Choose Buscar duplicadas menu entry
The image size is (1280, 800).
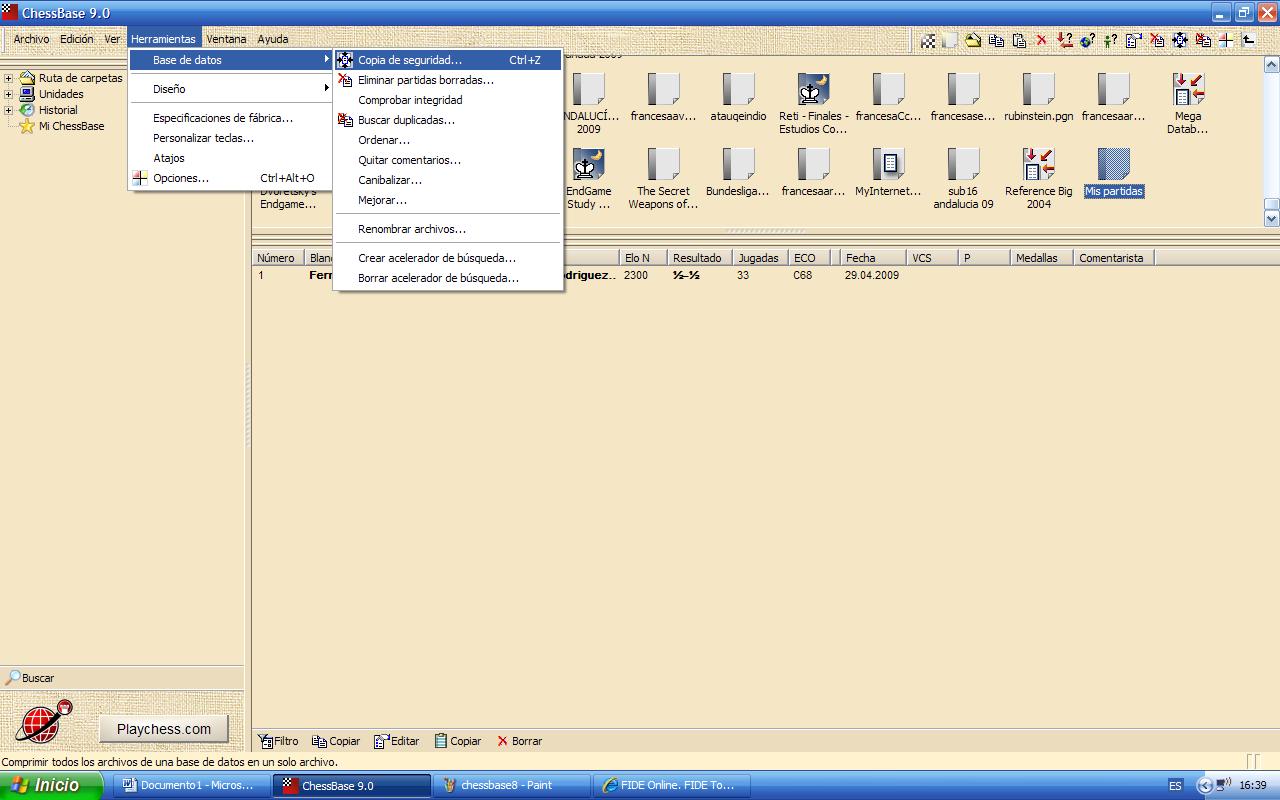448,120
